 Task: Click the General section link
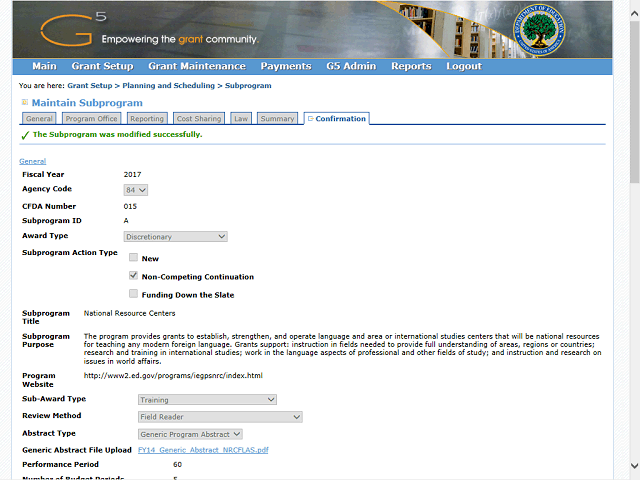pyautogui.click(x=33, y=161)
